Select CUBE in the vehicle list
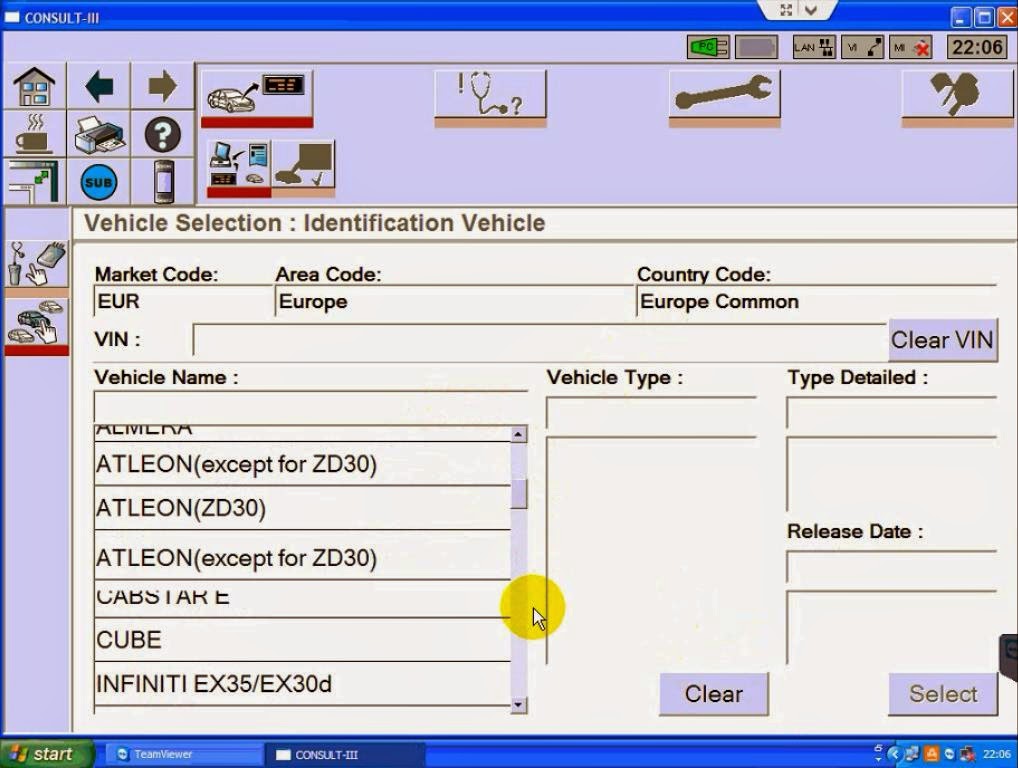This screenshot has height=768, width=1018. (303, 640)
